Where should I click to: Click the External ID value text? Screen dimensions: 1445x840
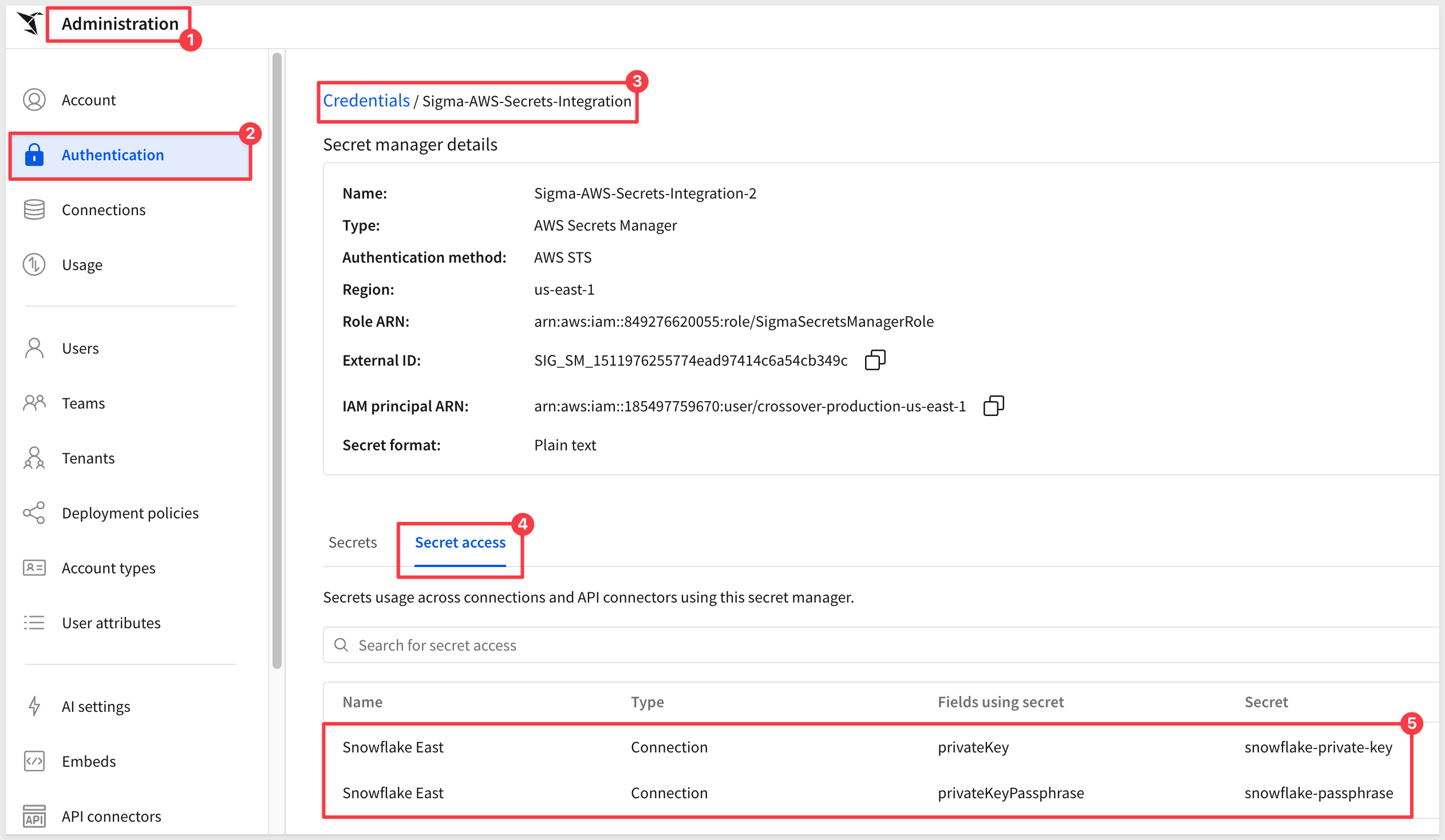[x=691, y=360]
